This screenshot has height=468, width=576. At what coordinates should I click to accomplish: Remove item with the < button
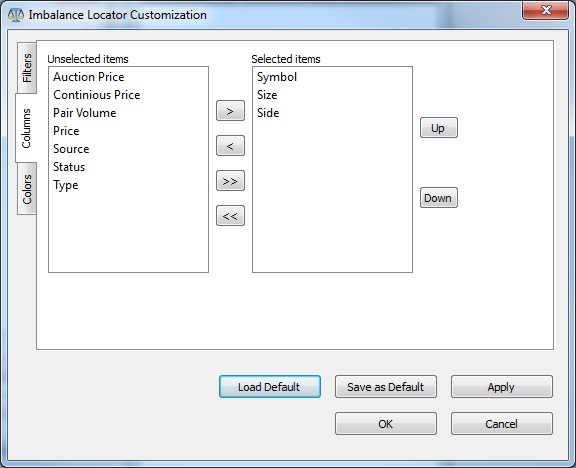[x=230, y=146]
